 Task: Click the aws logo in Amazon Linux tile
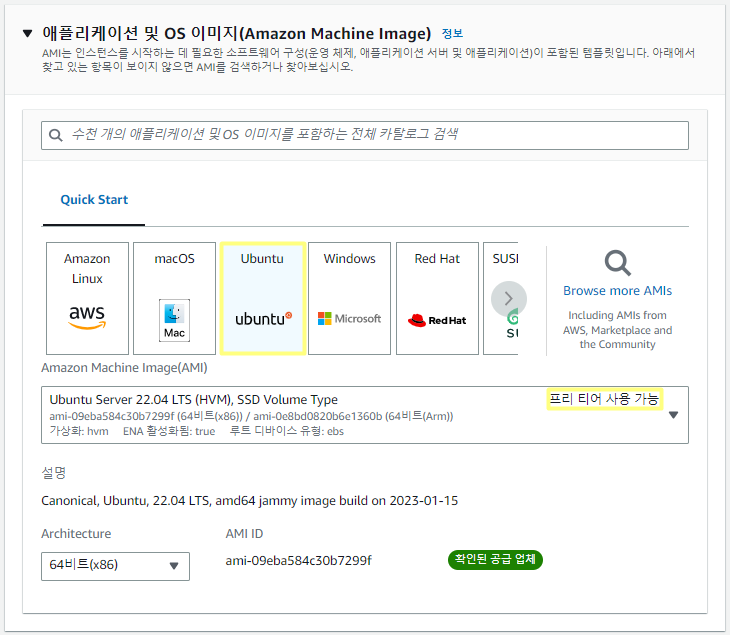87,317
